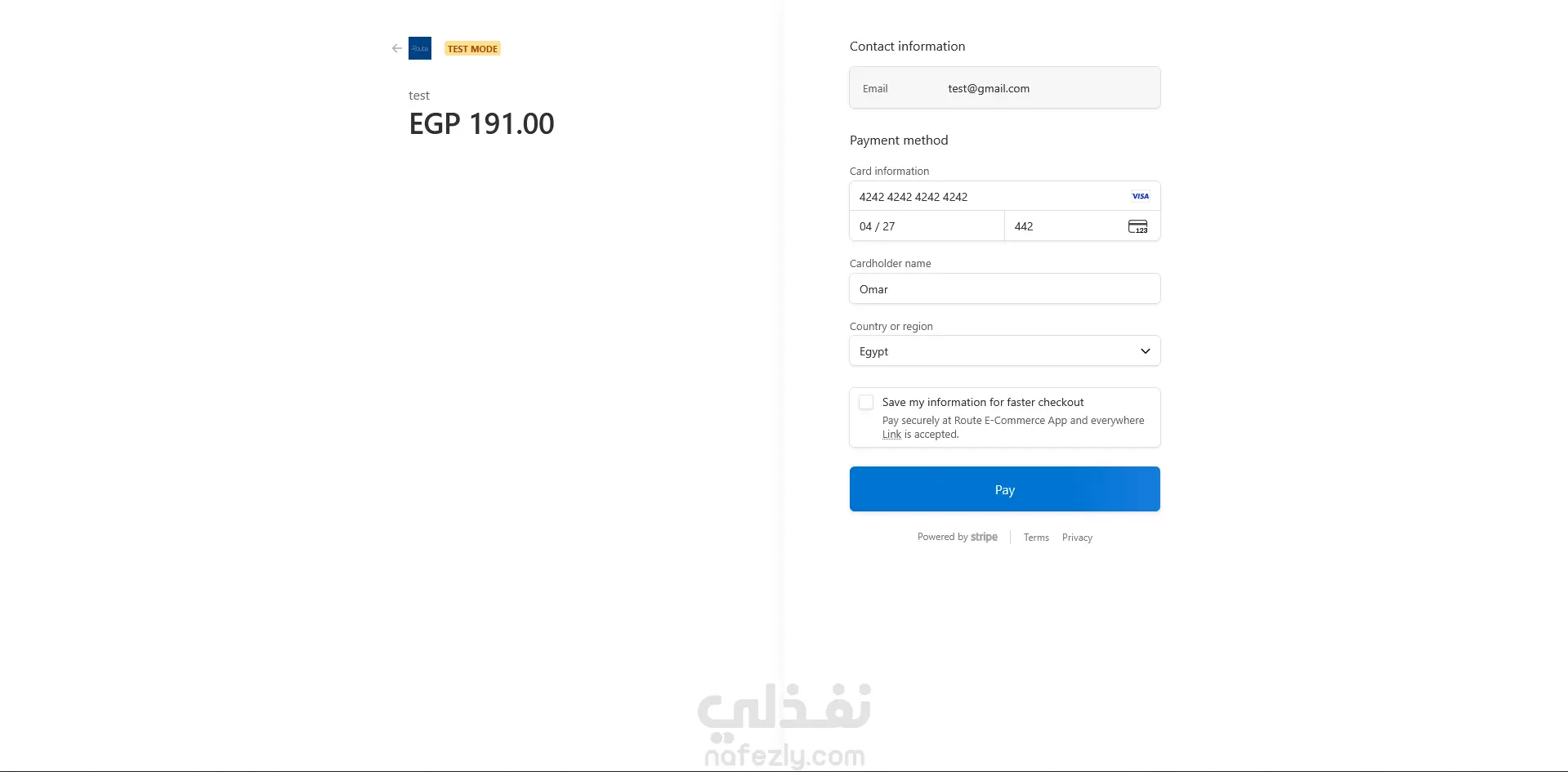Screen dimensions: 1568x772
Task: Open the Country or region dropdown
Action: tap(1004, 351)
